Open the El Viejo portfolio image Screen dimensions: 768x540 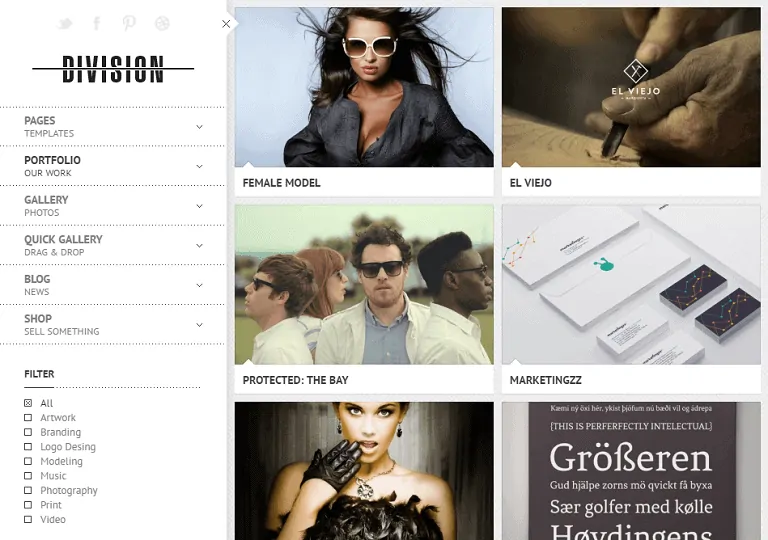click(x=631, y=87)
